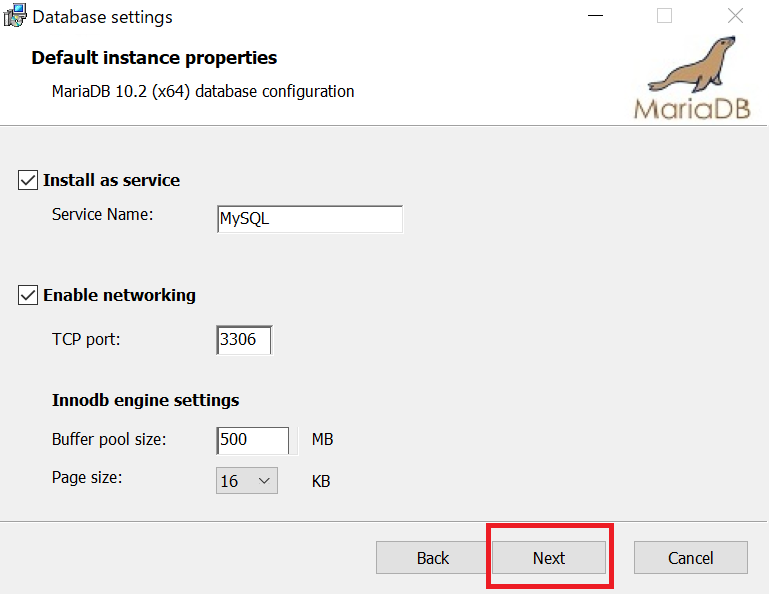Click the 'Page size:' label
Viewport: 769px width, 594px height.
click(87, 477)
